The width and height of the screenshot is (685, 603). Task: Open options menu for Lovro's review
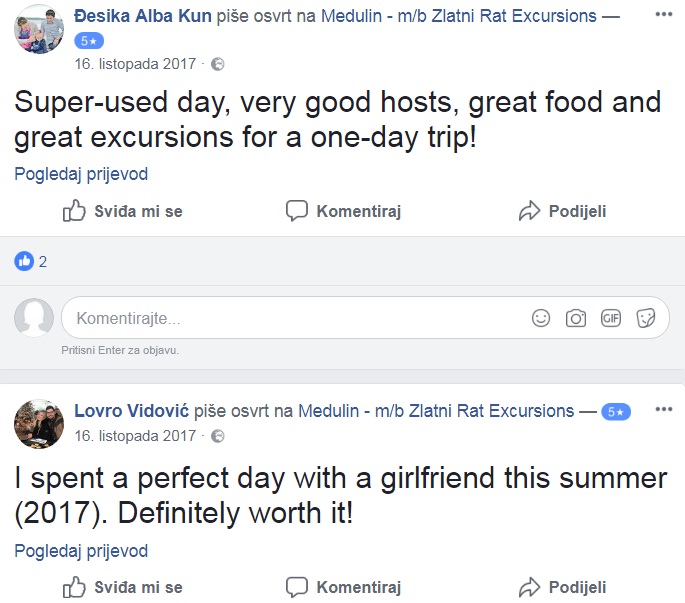pos(664,410)
